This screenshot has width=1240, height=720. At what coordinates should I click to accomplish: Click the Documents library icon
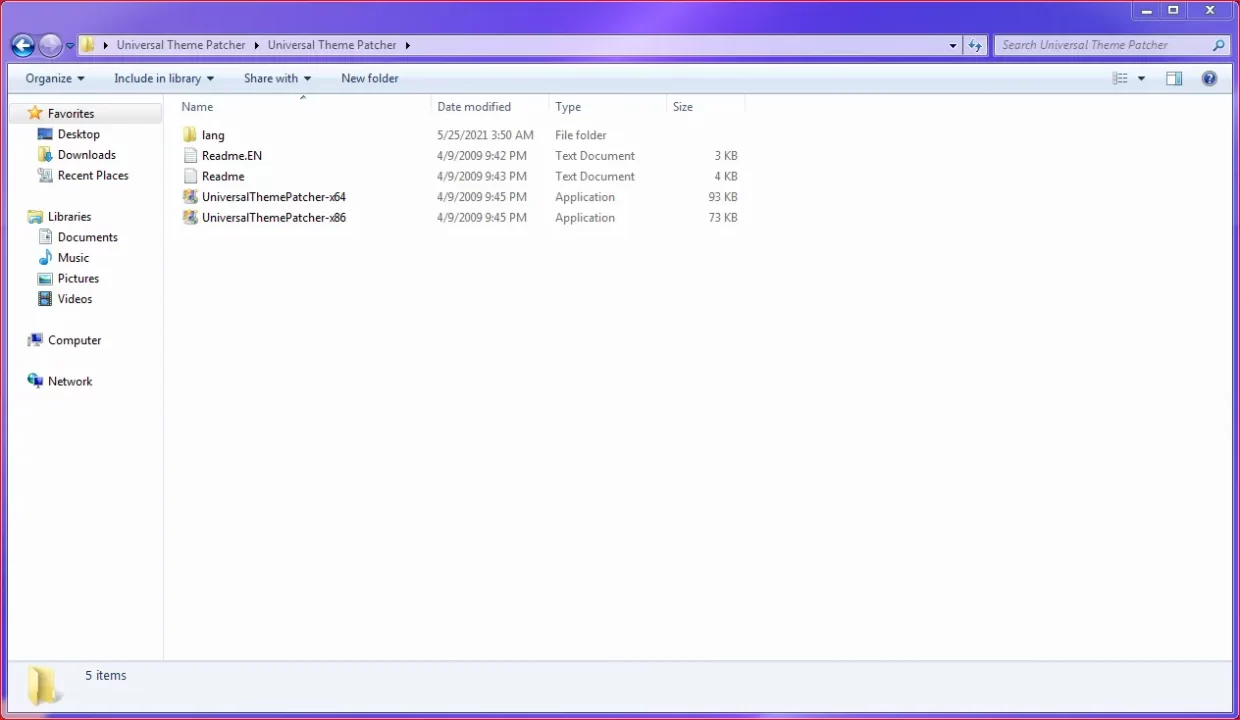(x=45, y=237)
